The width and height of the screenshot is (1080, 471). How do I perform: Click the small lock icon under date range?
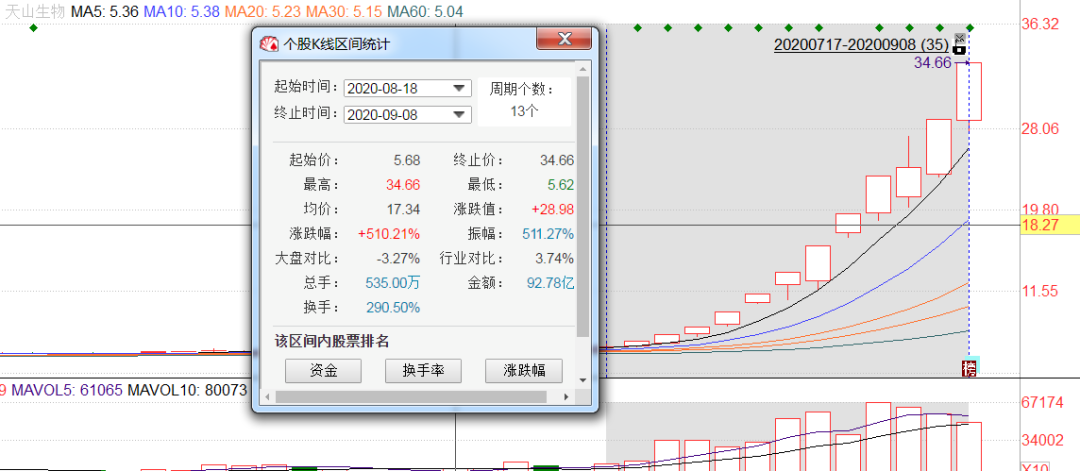tap(959, 50)
